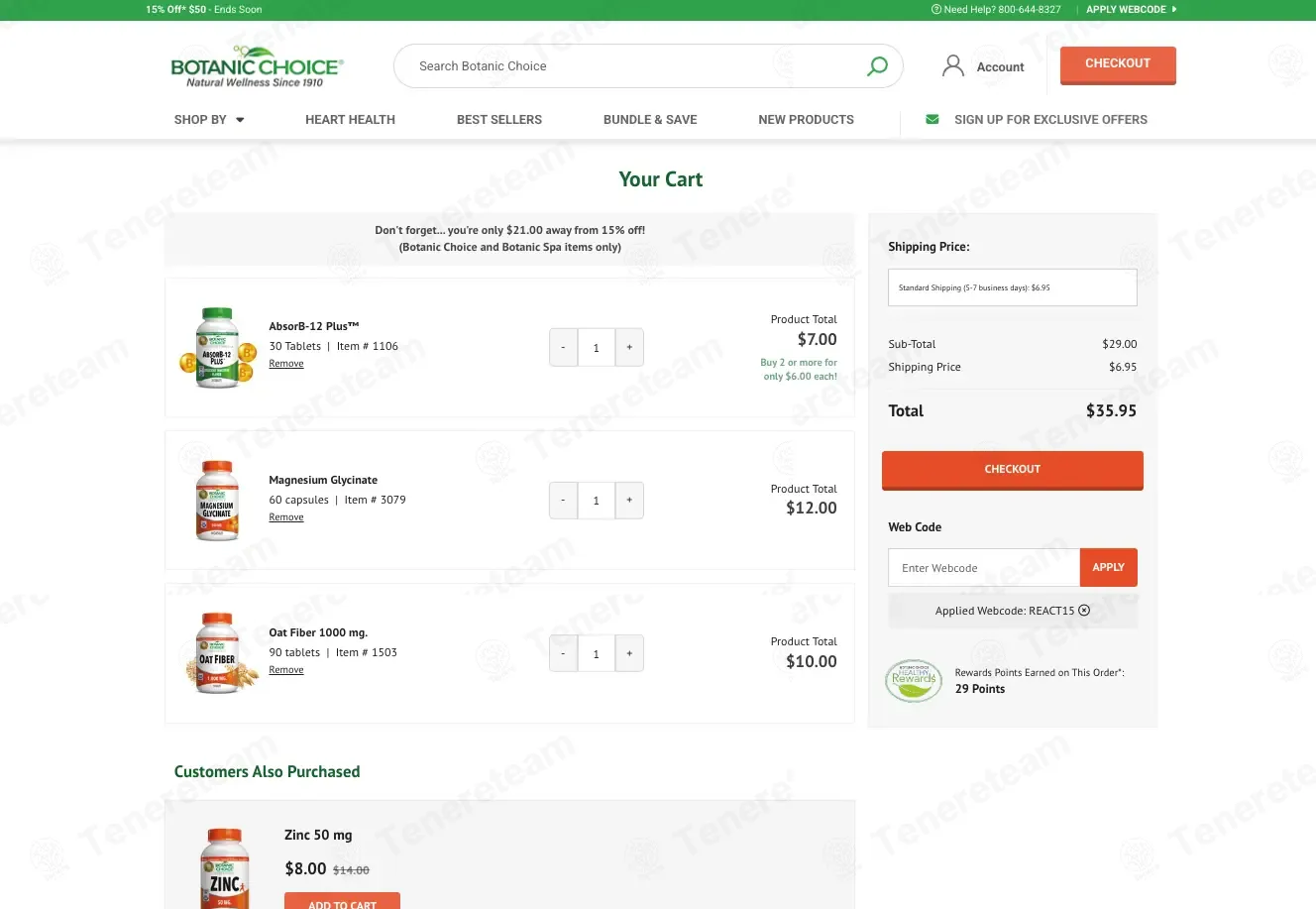Viewport: 1316px width, 909px height.
Task: Open the Heart Health menu
Action: [350, 120]
